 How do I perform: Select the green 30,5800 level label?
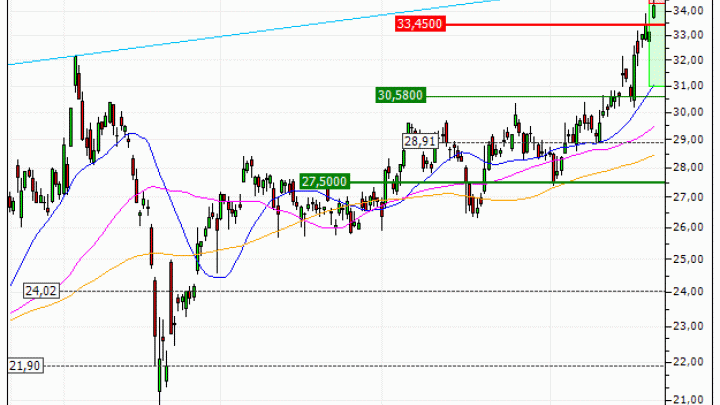[x=401, y=96]
